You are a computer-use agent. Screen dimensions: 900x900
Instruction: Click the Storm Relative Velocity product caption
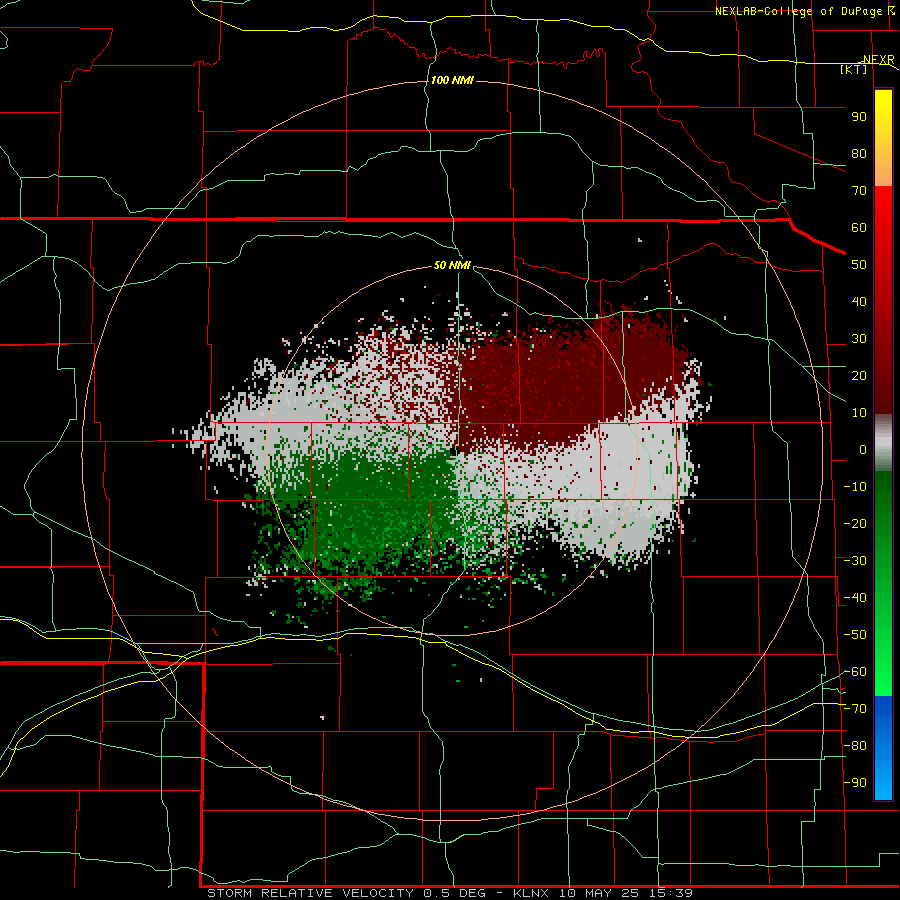coord(450,893)
